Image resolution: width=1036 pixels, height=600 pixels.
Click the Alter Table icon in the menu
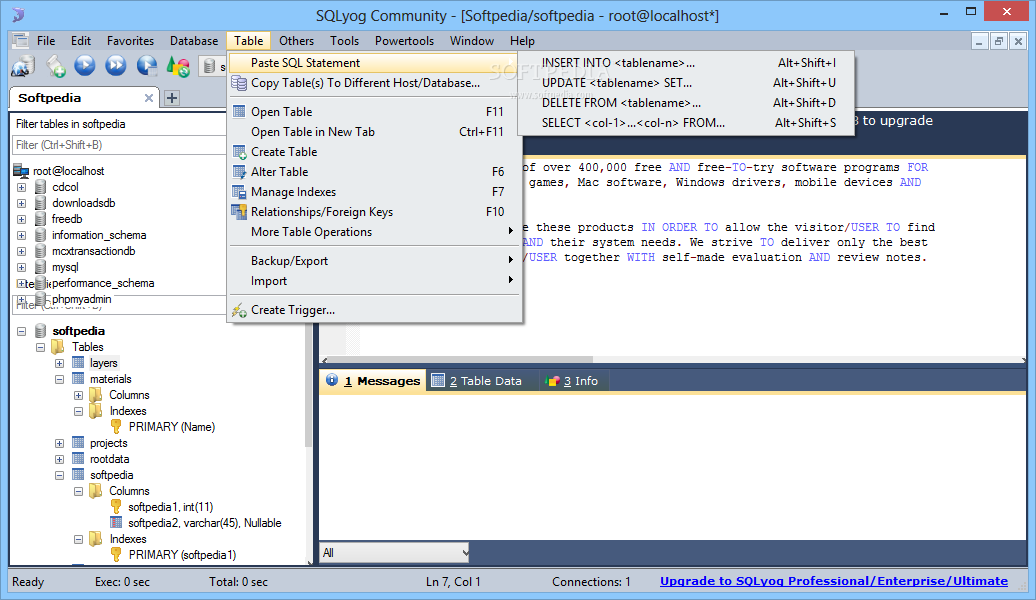pos(239,172)
